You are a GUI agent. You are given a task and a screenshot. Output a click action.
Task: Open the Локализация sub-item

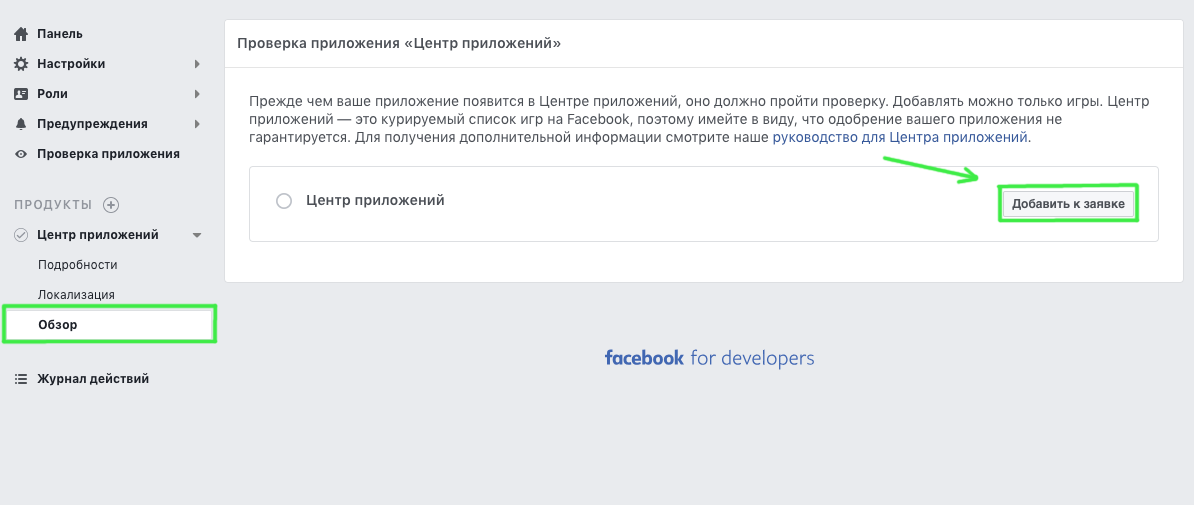point(76,295)
